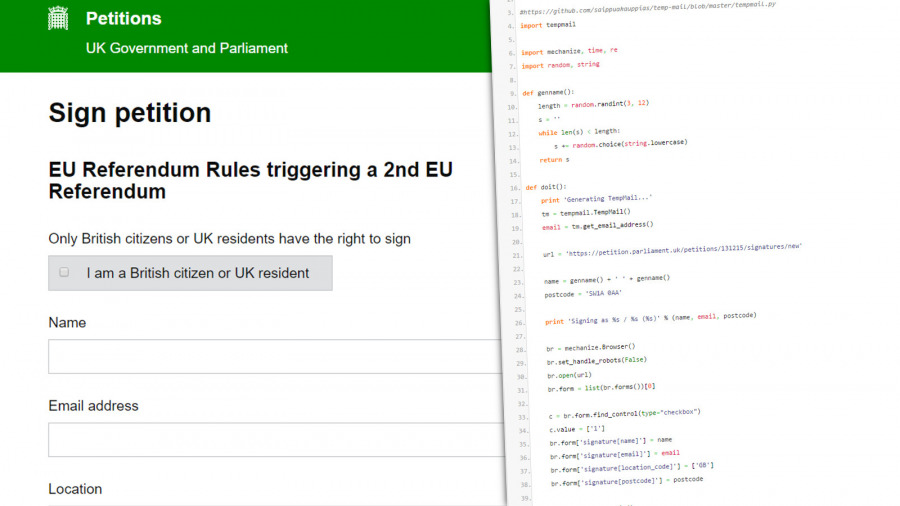Click the print 'Generating TempMail...' code line
Image resolution: width=900 pixels, height=506 pixels.
pyautogui.click(x=596, y=199)
